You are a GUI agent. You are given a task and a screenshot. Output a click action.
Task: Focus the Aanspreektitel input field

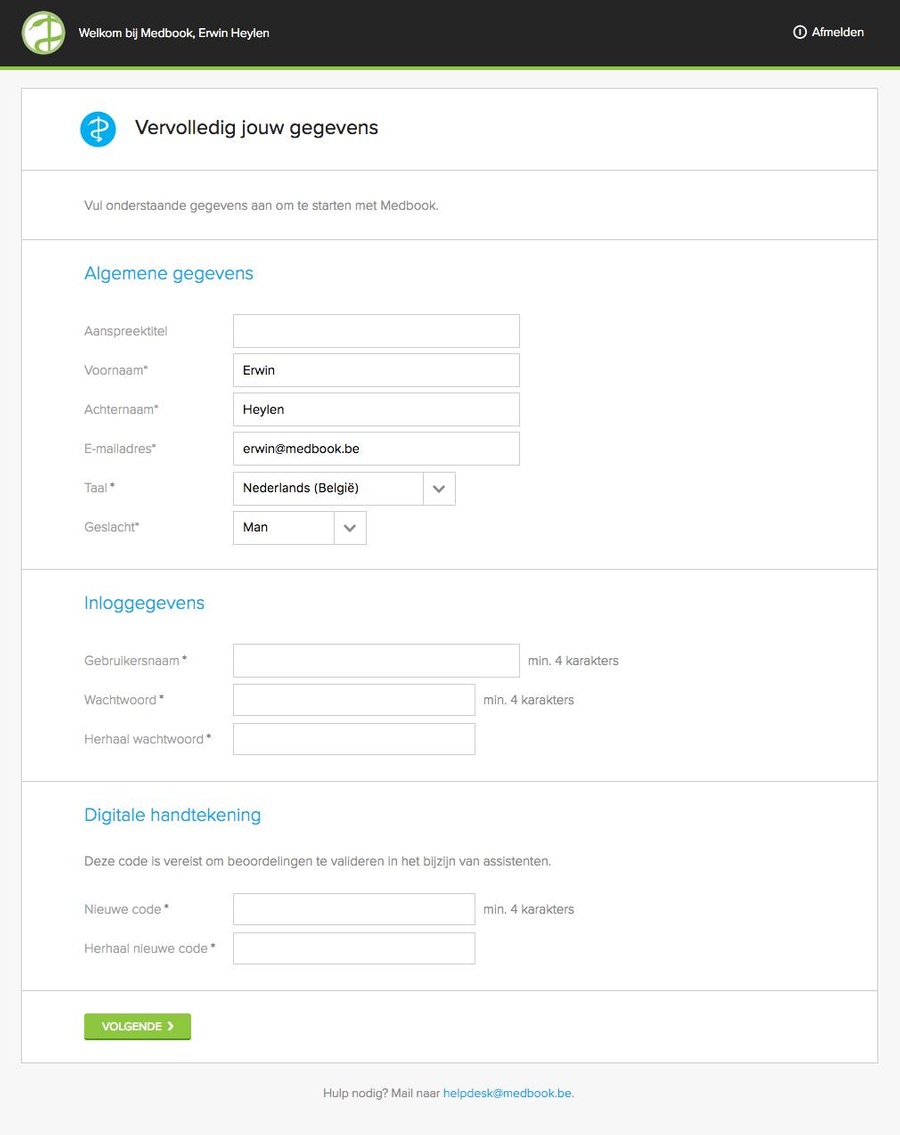[377, 331]
